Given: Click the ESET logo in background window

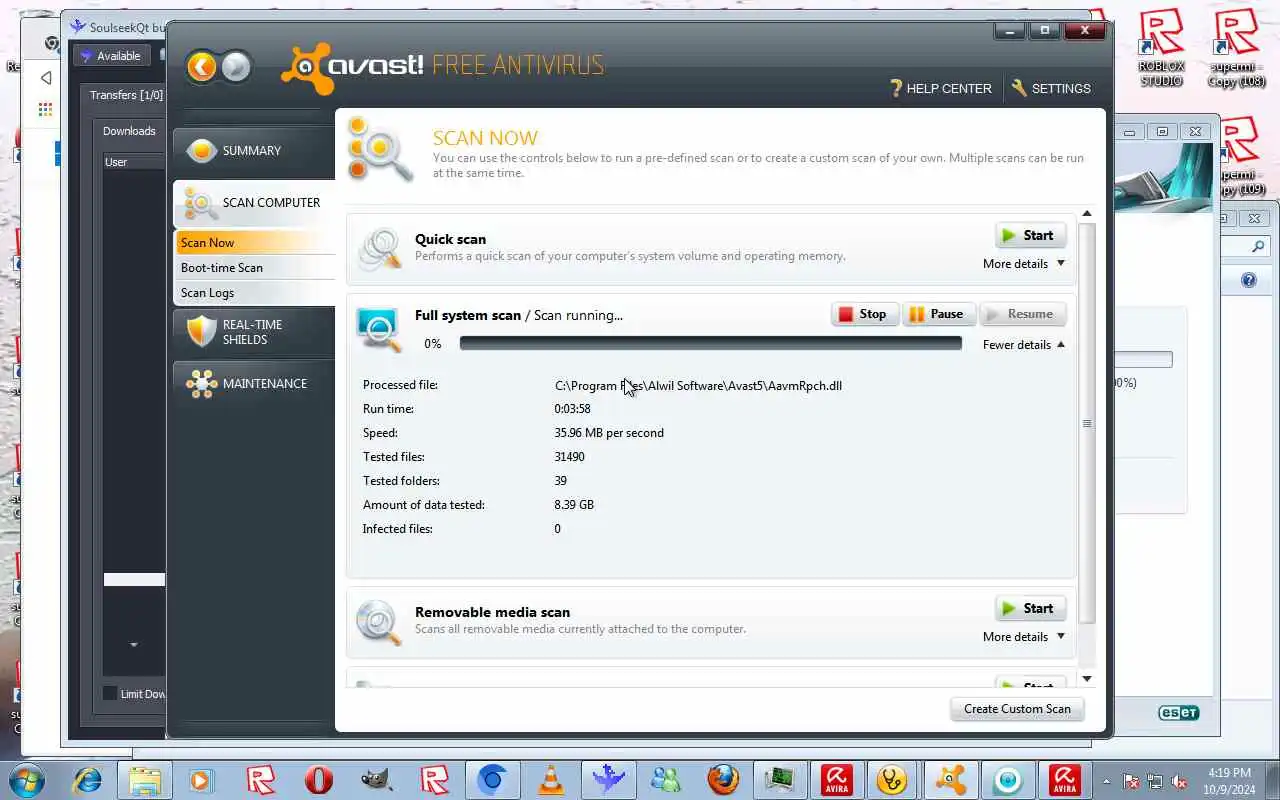Looking at the screenshot, I should (x=1178, y=713).
